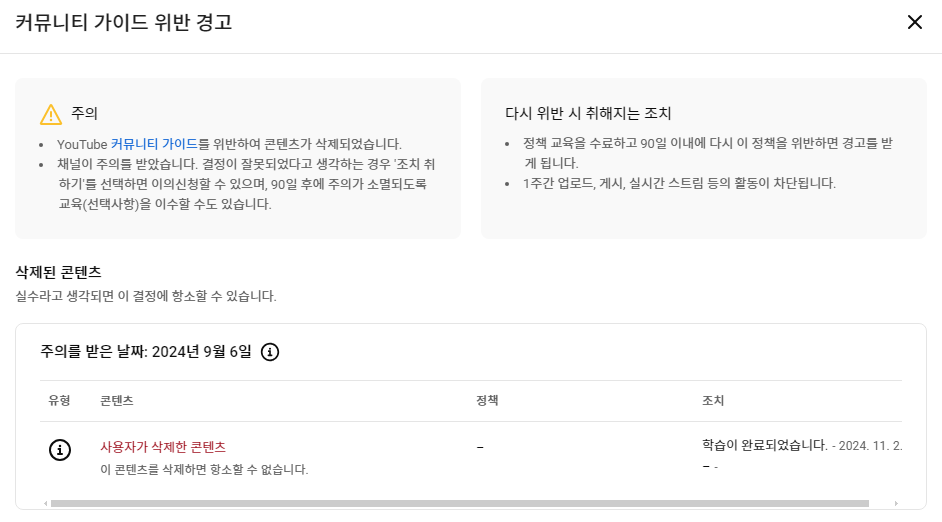Close the 커뮤니티 가이드 위반 경고 dialog
The width and height of the screenshot is (942, 522).
click(x=914, y=22)
